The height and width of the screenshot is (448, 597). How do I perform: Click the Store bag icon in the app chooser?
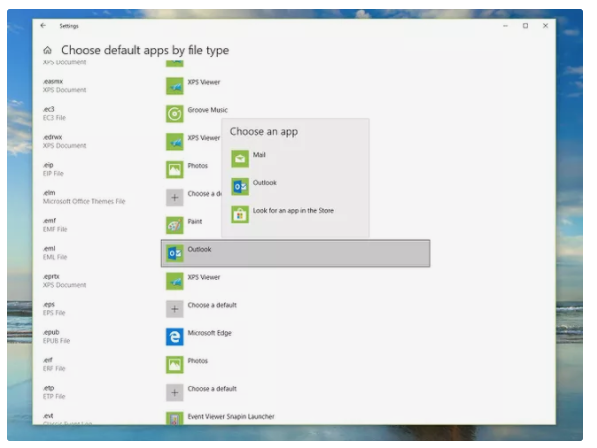point(240,215)
